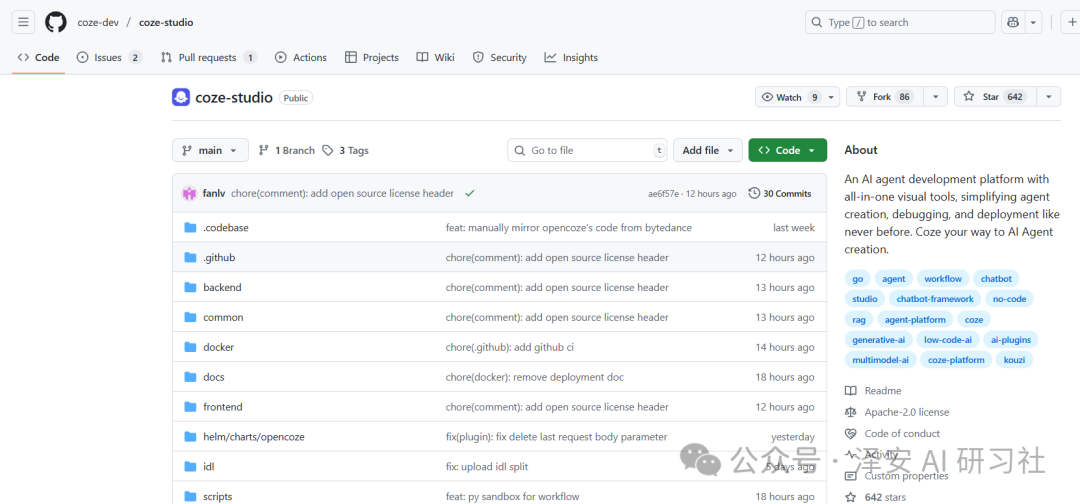
Task: Select the 'go' topic tag
Action: tap(858, 279)
